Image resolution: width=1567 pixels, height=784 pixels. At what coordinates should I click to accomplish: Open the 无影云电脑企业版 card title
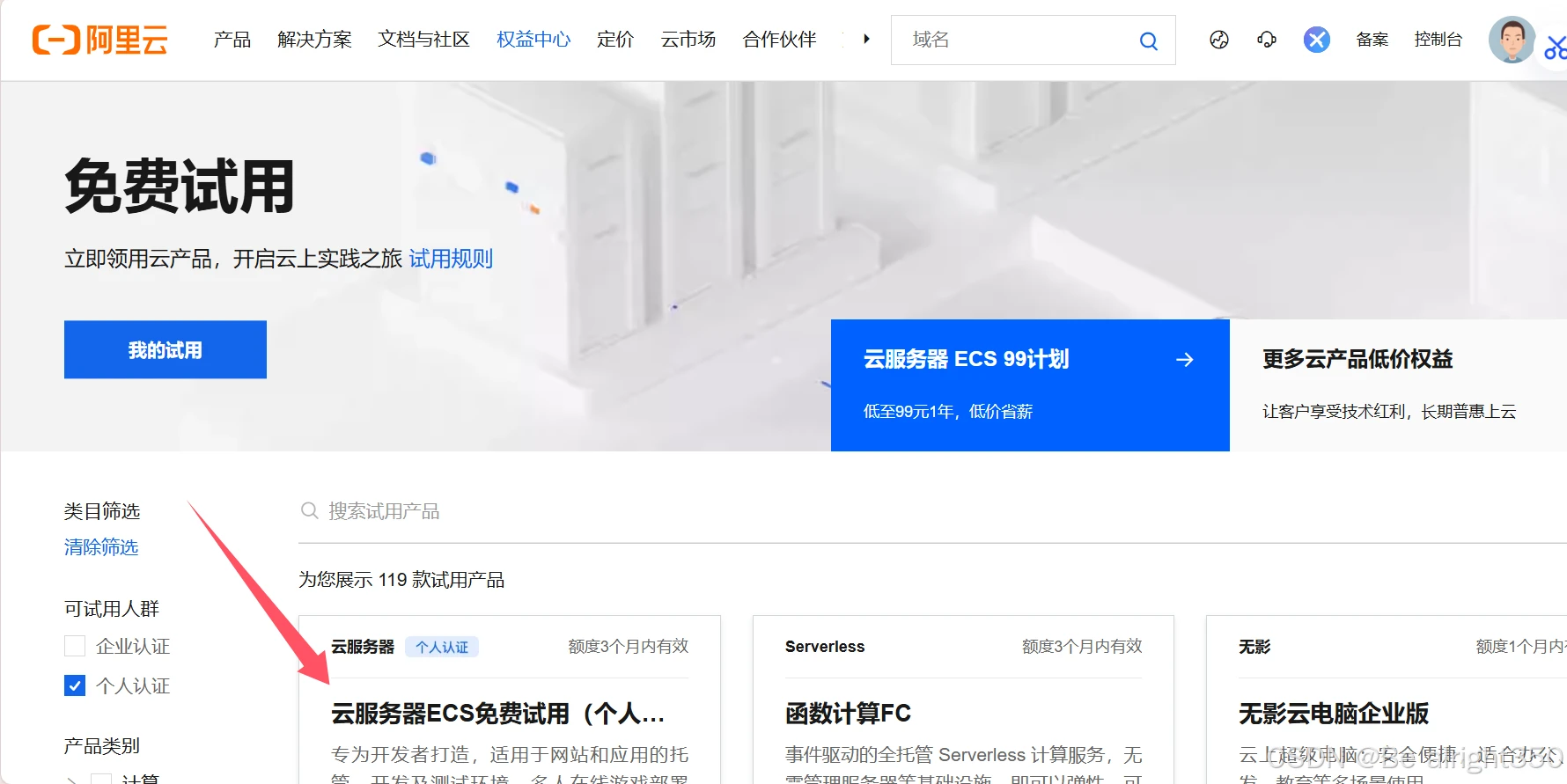click(1334, 714)
